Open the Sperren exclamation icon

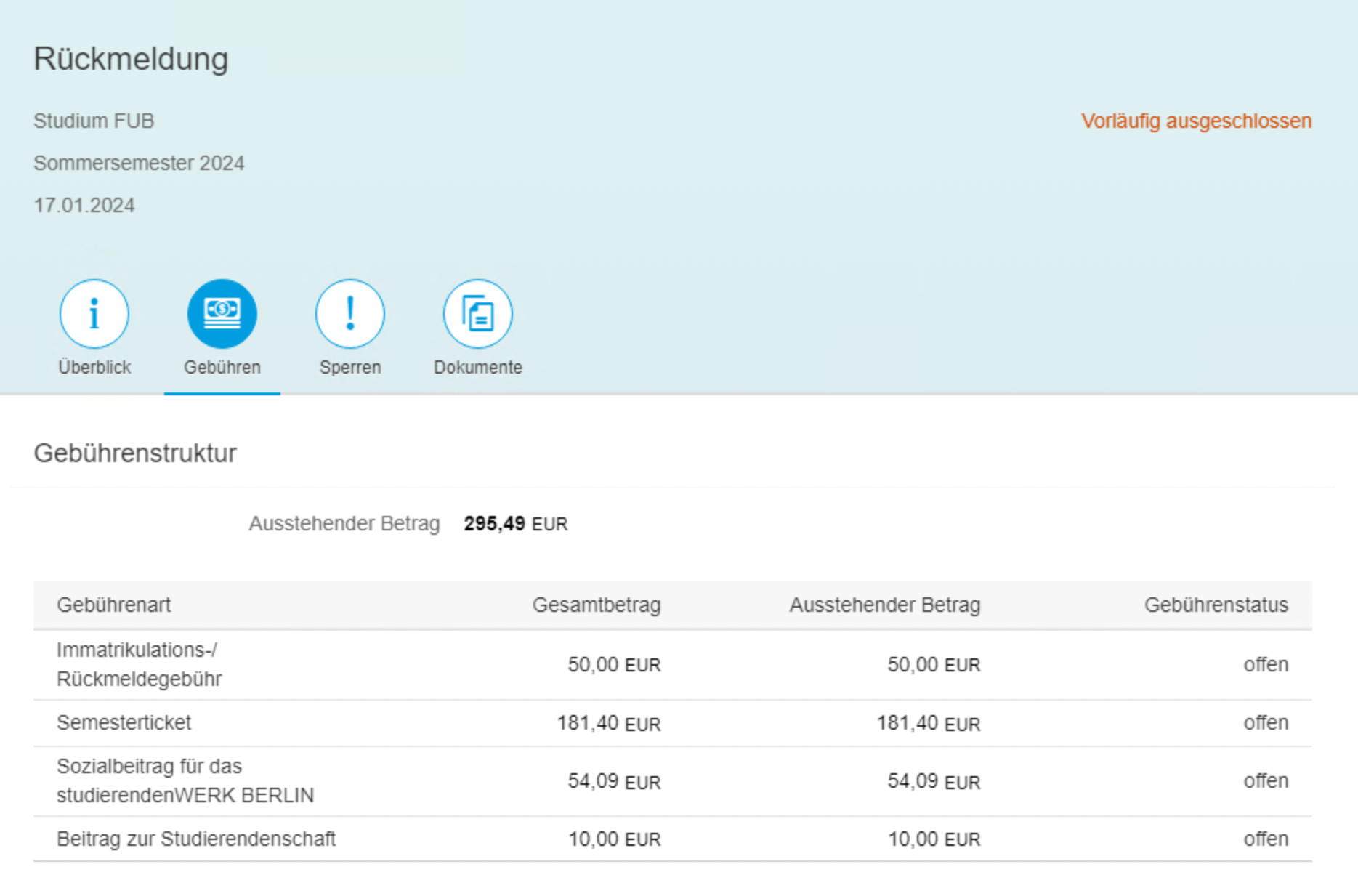coord(349,314)
